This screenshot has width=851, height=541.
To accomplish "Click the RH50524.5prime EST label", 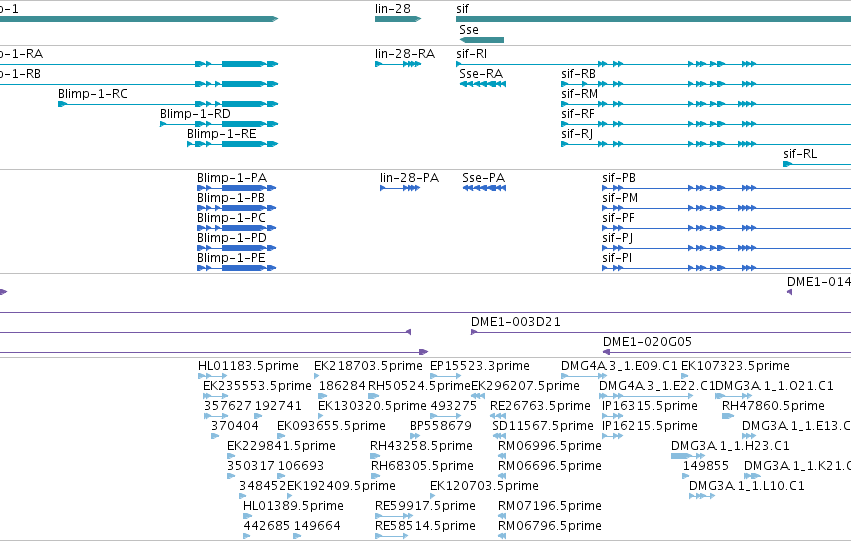I will pyautogui.click(x=419, y=386).
